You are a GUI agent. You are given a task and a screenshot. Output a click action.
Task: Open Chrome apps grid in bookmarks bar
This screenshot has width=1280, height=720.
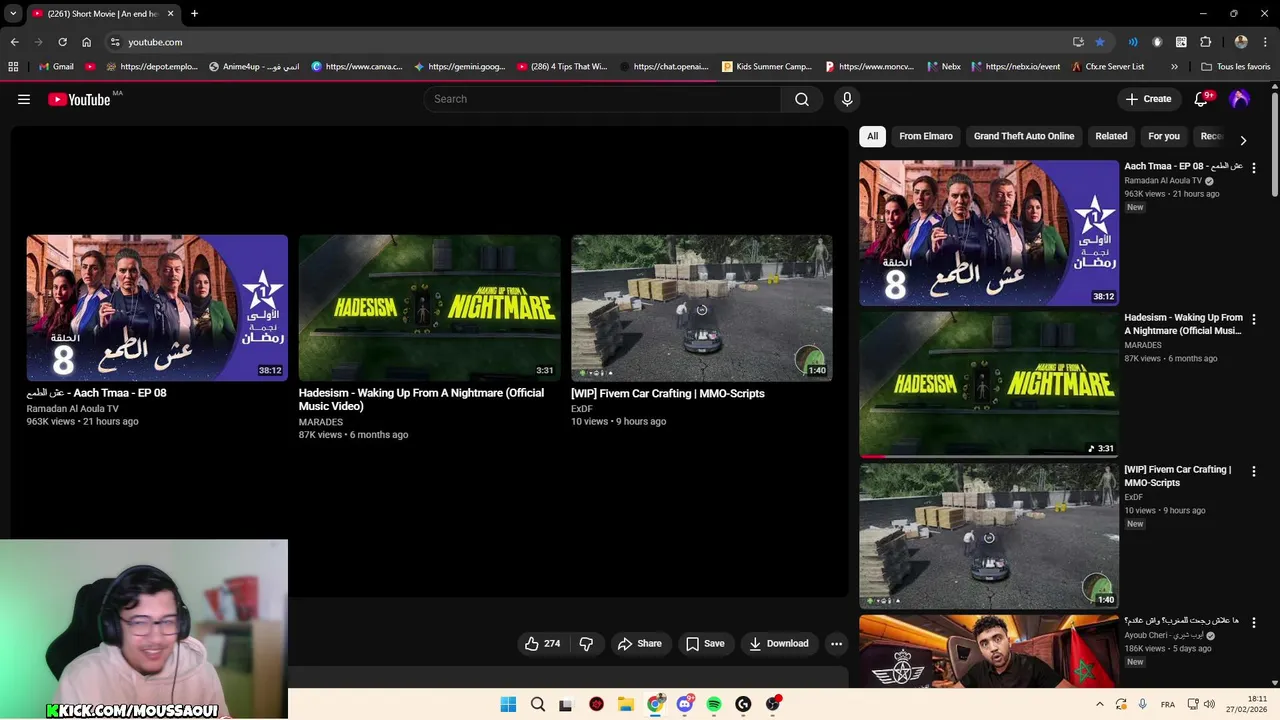13,67
